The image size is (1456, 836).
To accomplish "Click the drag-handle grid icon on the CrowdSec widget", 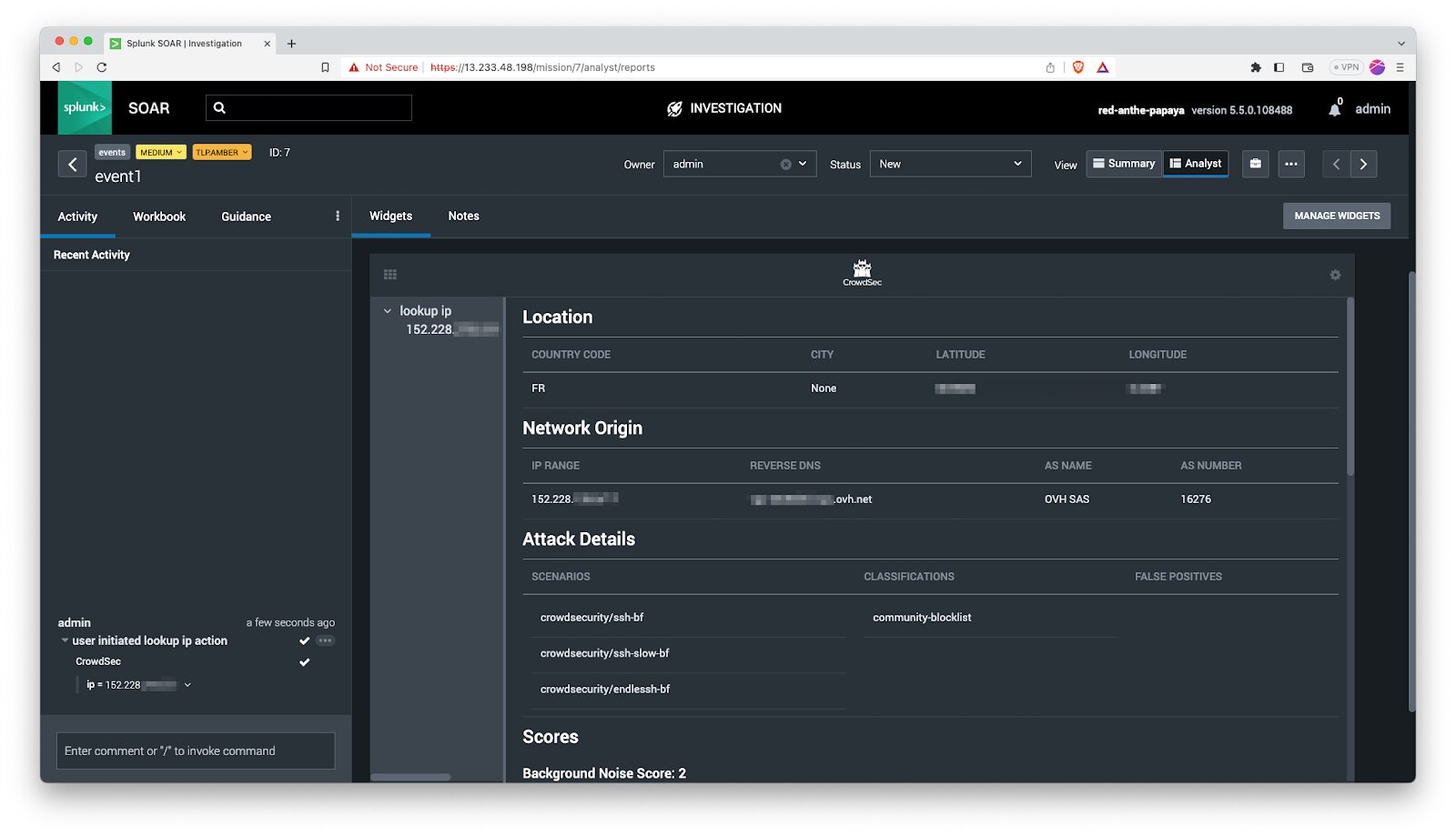I will click(x=390, y=274).
